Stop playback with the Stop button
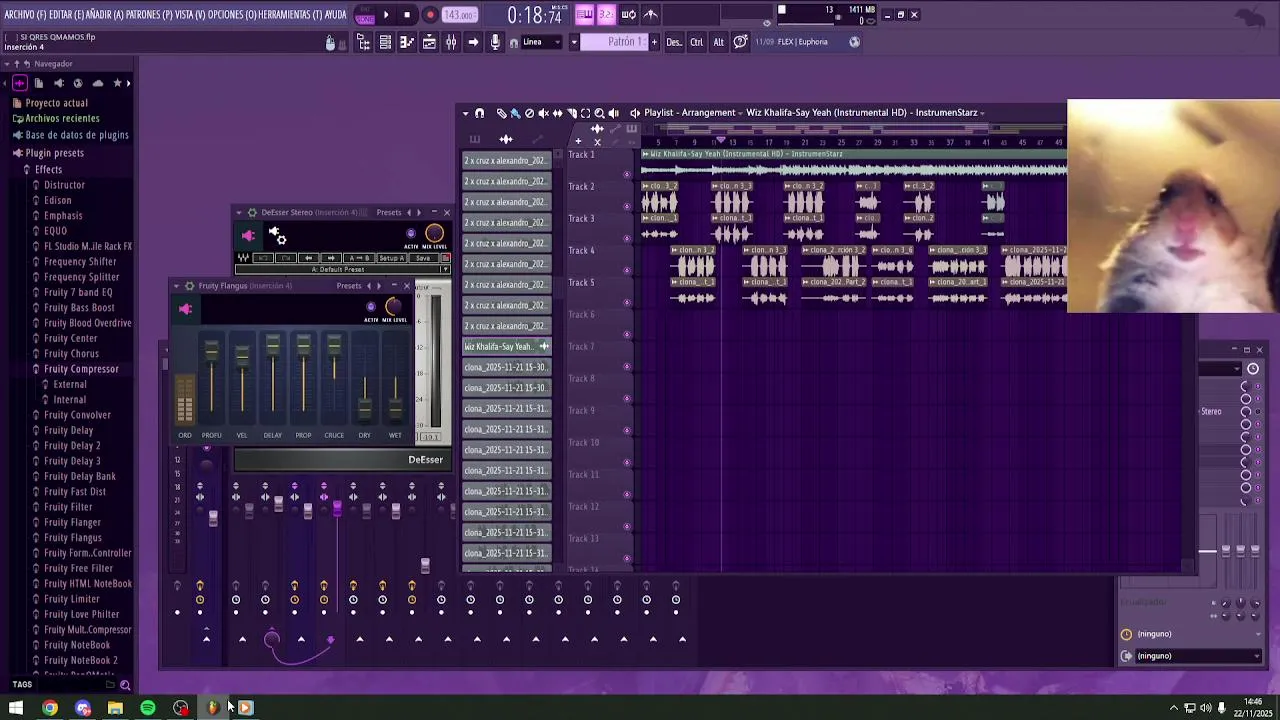The image size is (1280, 720). coord(407,15)
